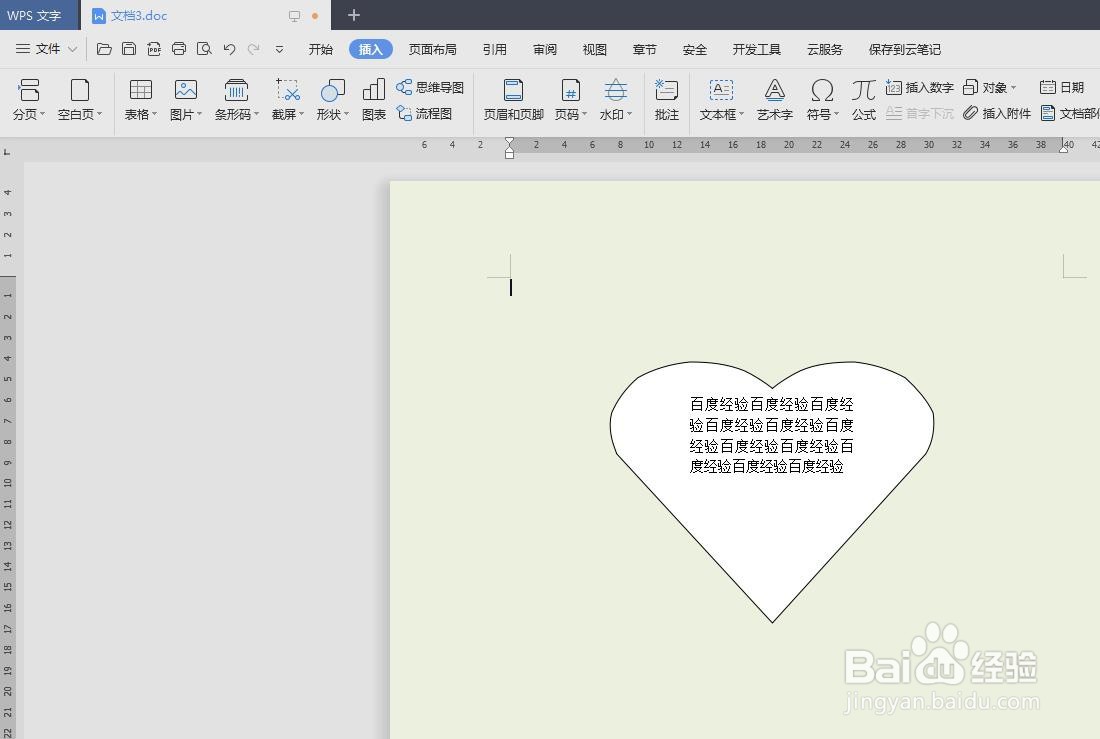Click the ruler tab-type selector corner
Viewport: 1100px width, 739px height.
coord(7,151)
